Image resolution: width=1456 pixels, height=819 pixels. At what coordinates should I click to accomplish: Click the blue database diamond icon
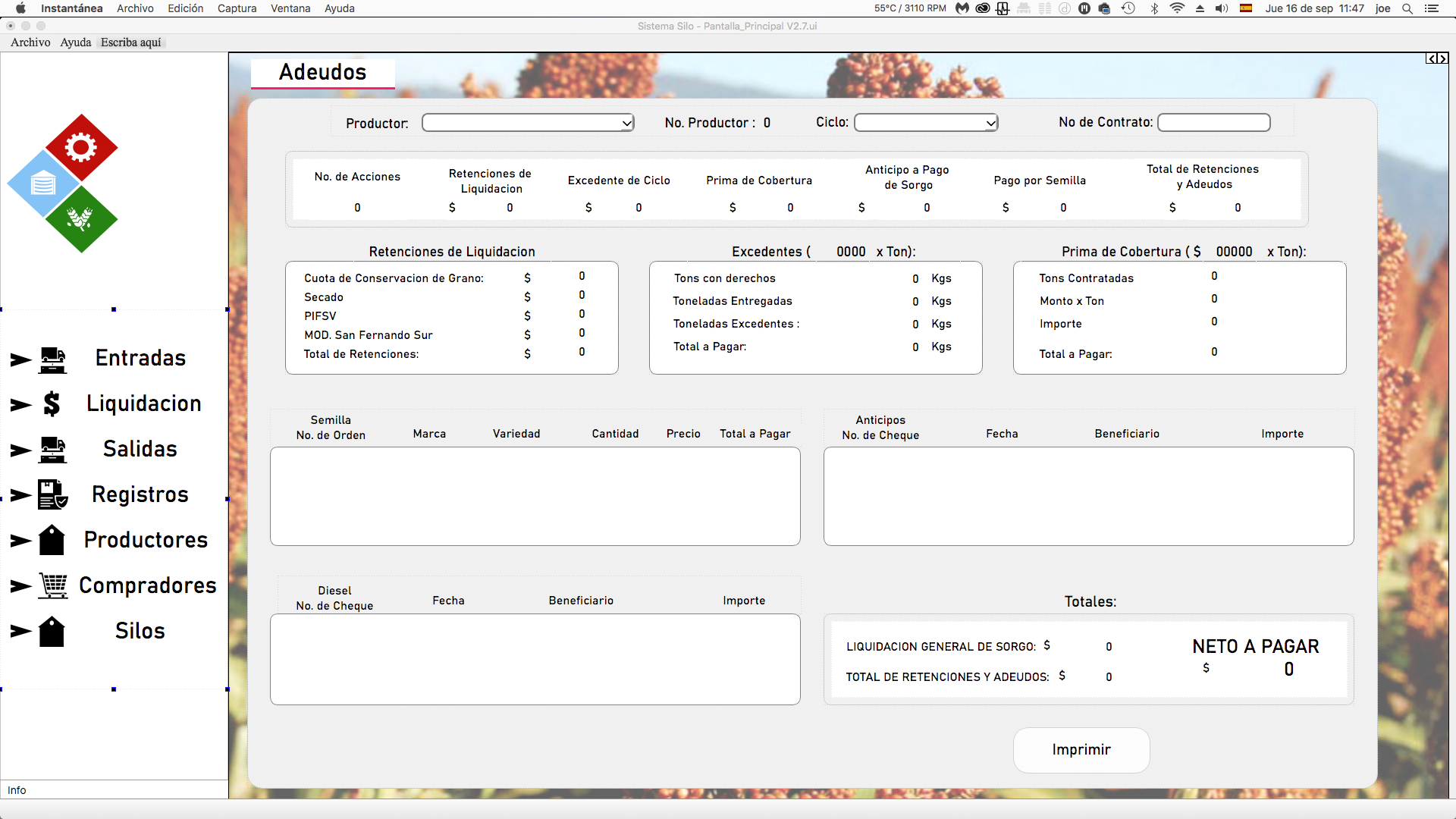point(43,184)
